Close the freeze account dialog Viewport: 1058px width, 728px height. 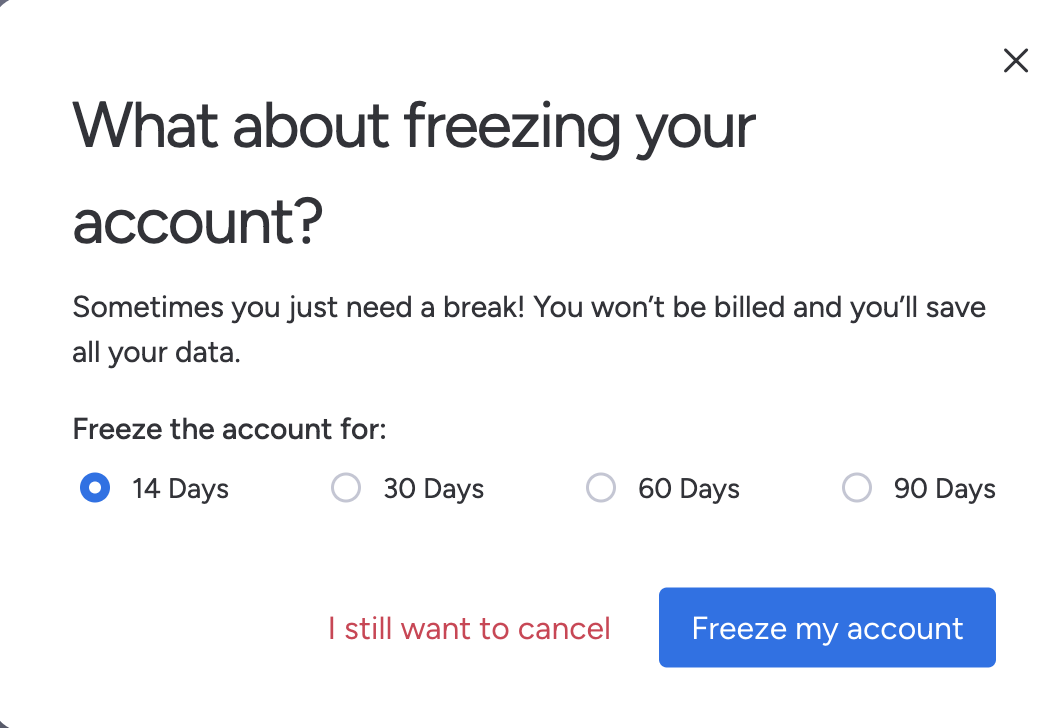pyautogui.click(x=1015, y=61)
